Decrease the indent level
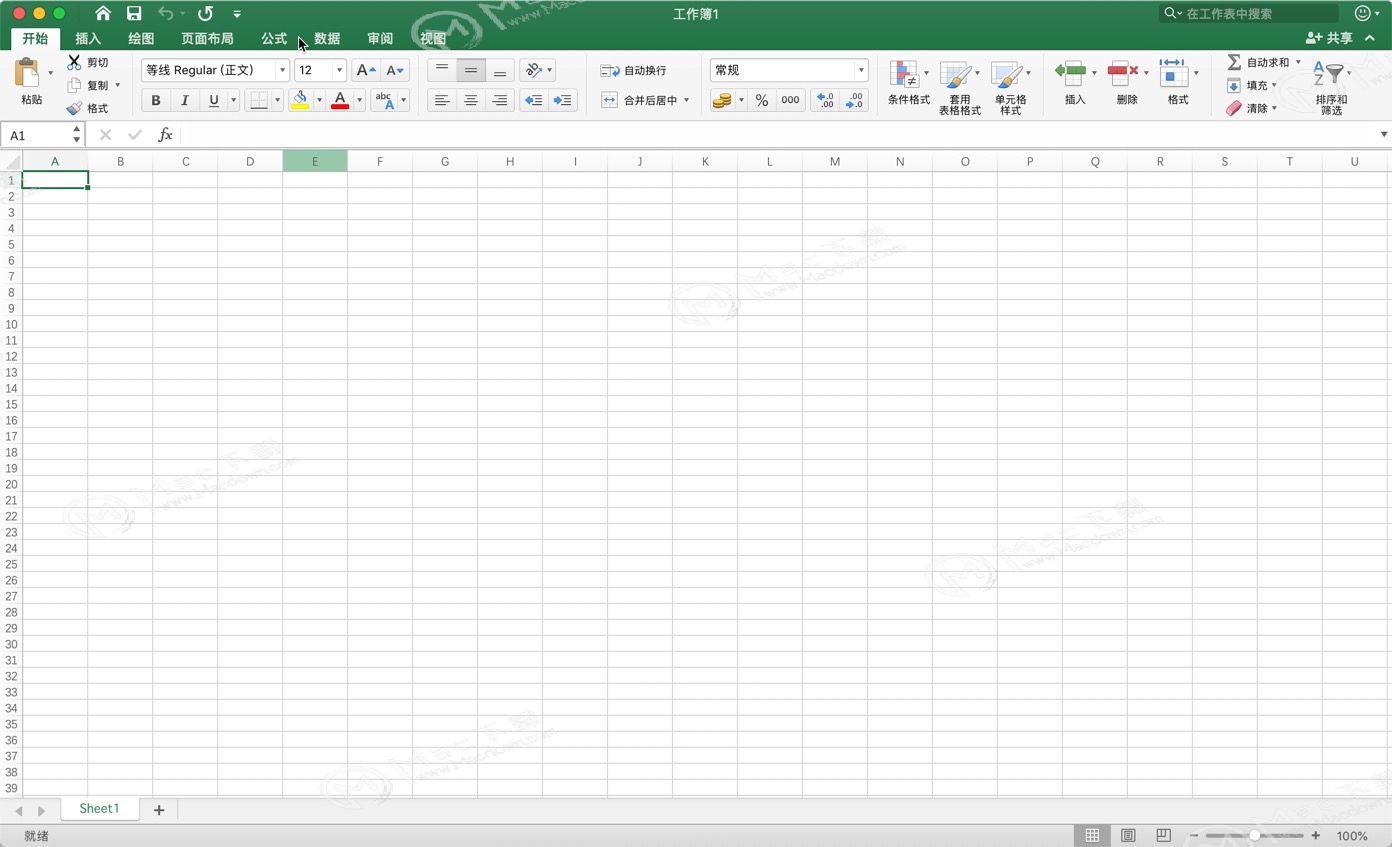This screenshot has height=847, width=1392. tap(534, 100)
